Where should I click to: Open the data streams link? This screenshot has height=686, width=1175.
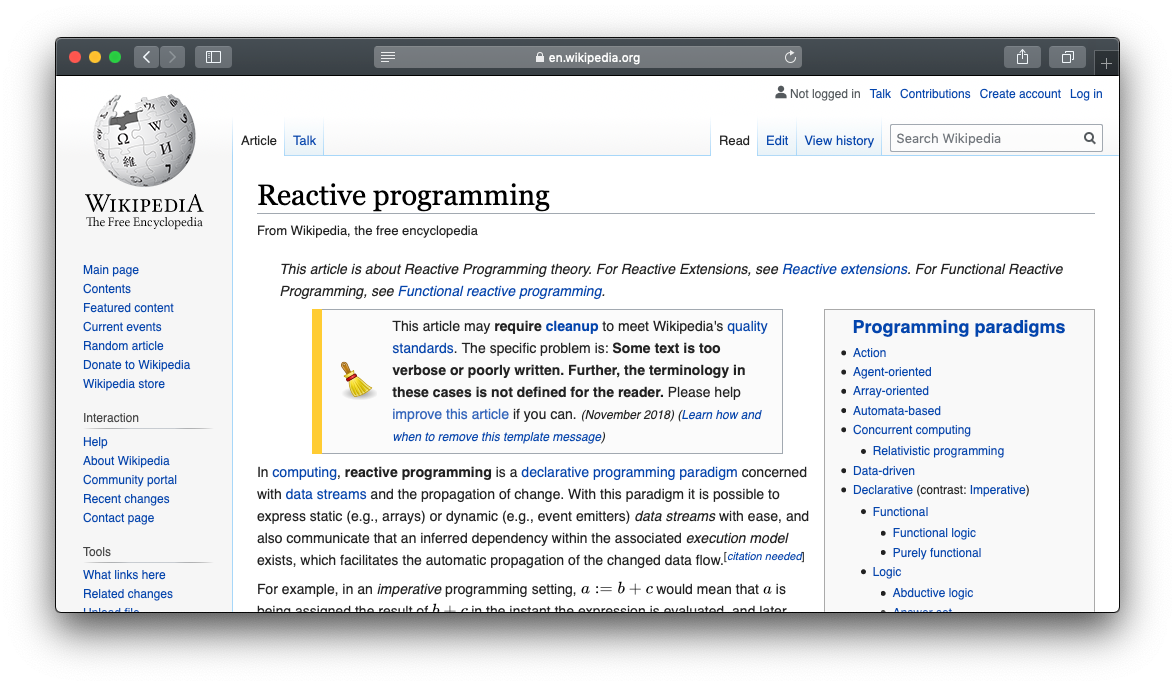pyautogui.click(x=326, y=494)
